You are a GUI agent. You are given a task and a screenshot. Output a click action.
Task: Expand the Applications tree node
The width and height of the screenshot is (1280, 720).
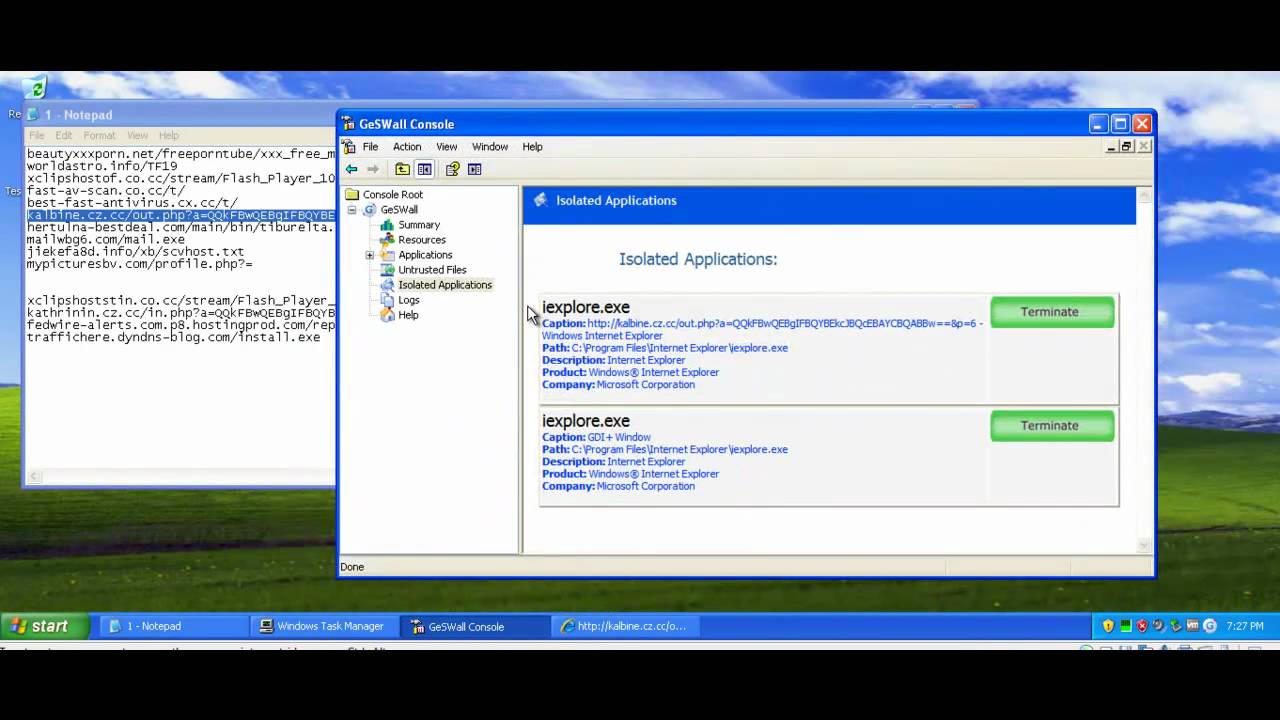(370, 255)
